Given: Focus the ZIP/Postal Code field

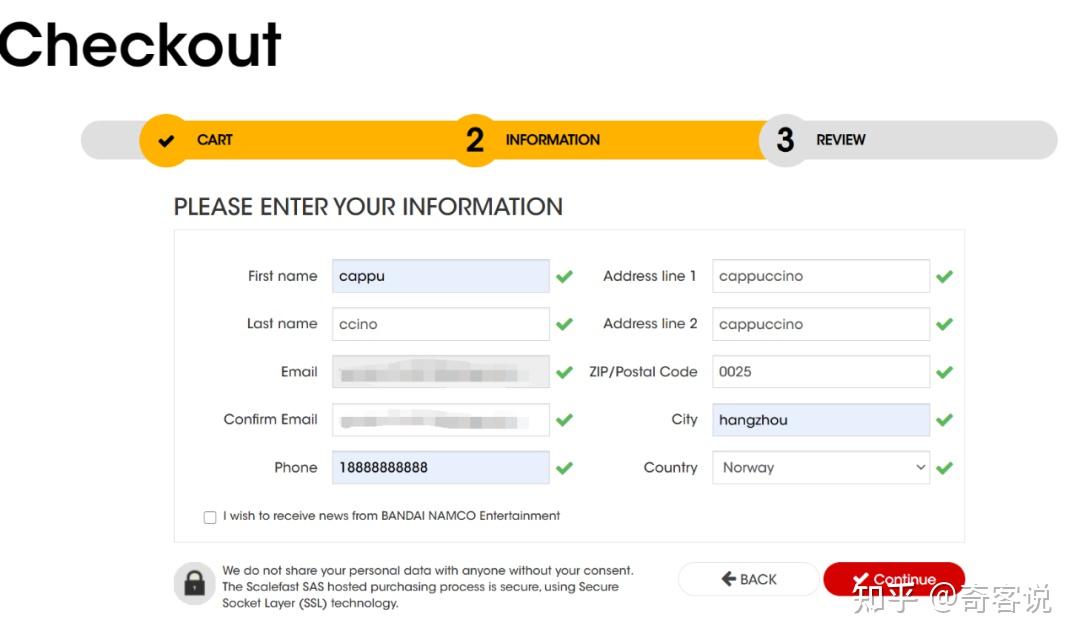Looking at the screenshot, I should point(820,372).
